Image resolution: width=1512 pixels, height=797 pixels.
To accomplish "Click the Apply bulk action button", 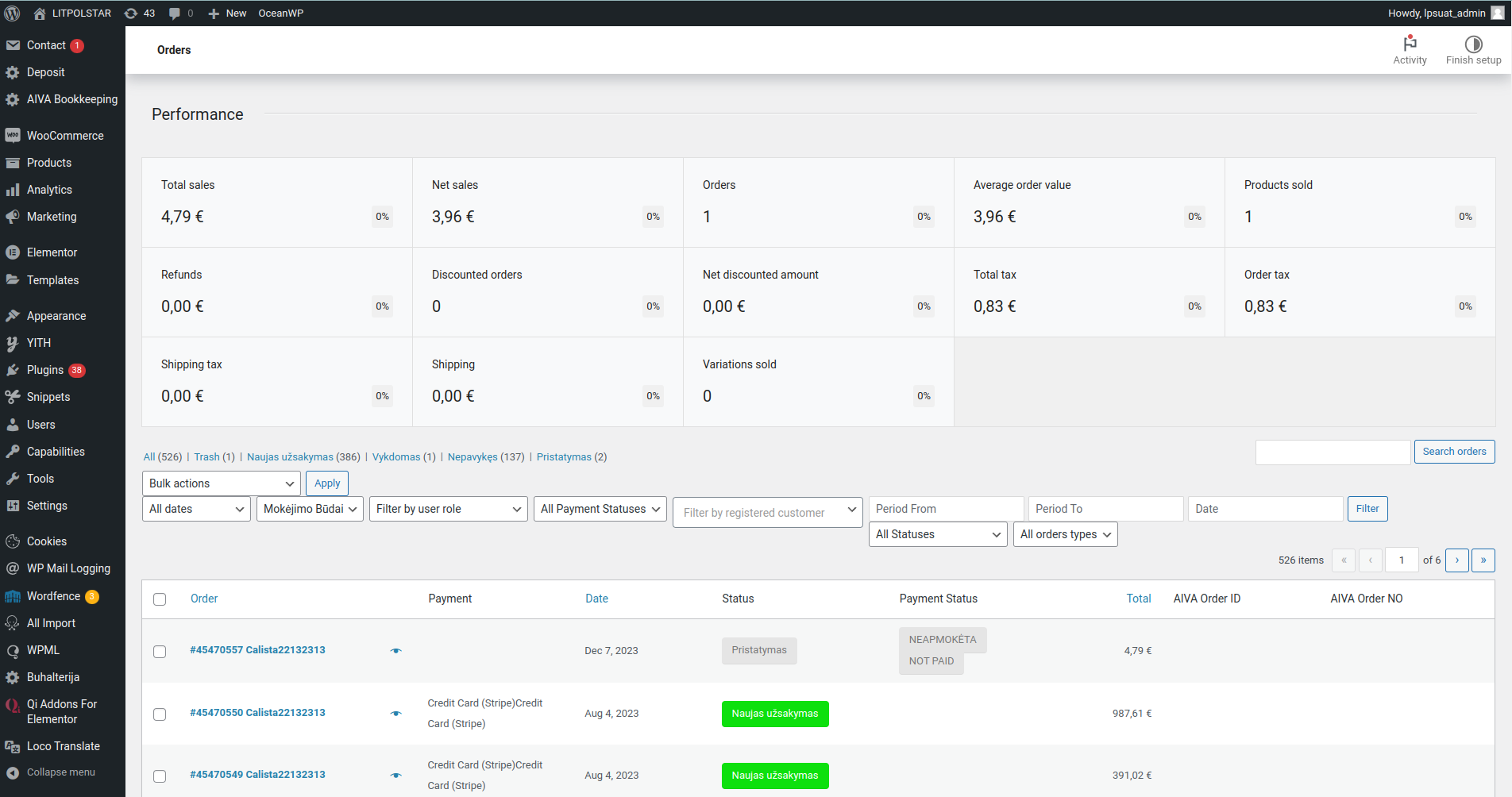I will point(327,483).
